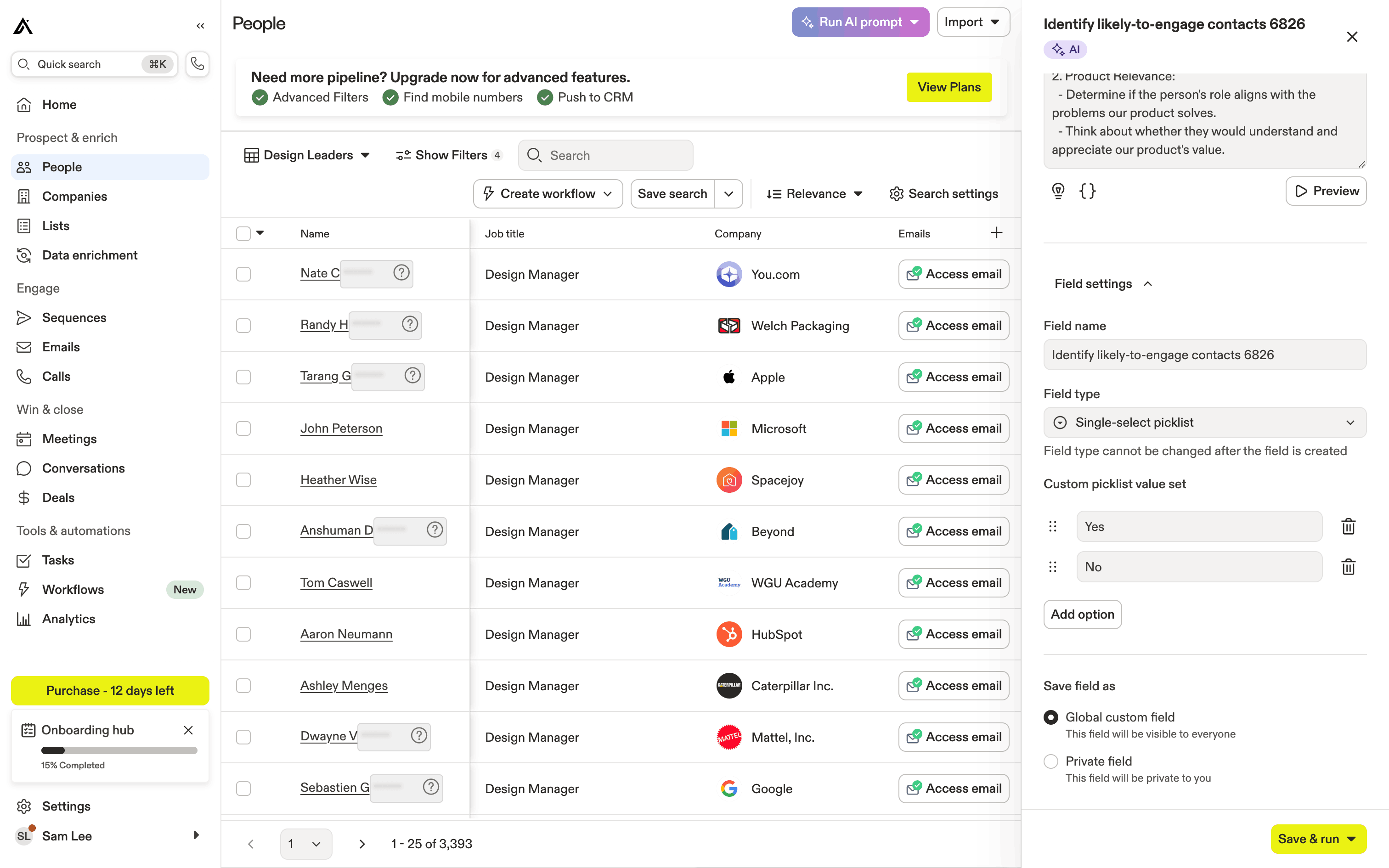Delete the 'Yes' picklist option

tap(1348, 526)
